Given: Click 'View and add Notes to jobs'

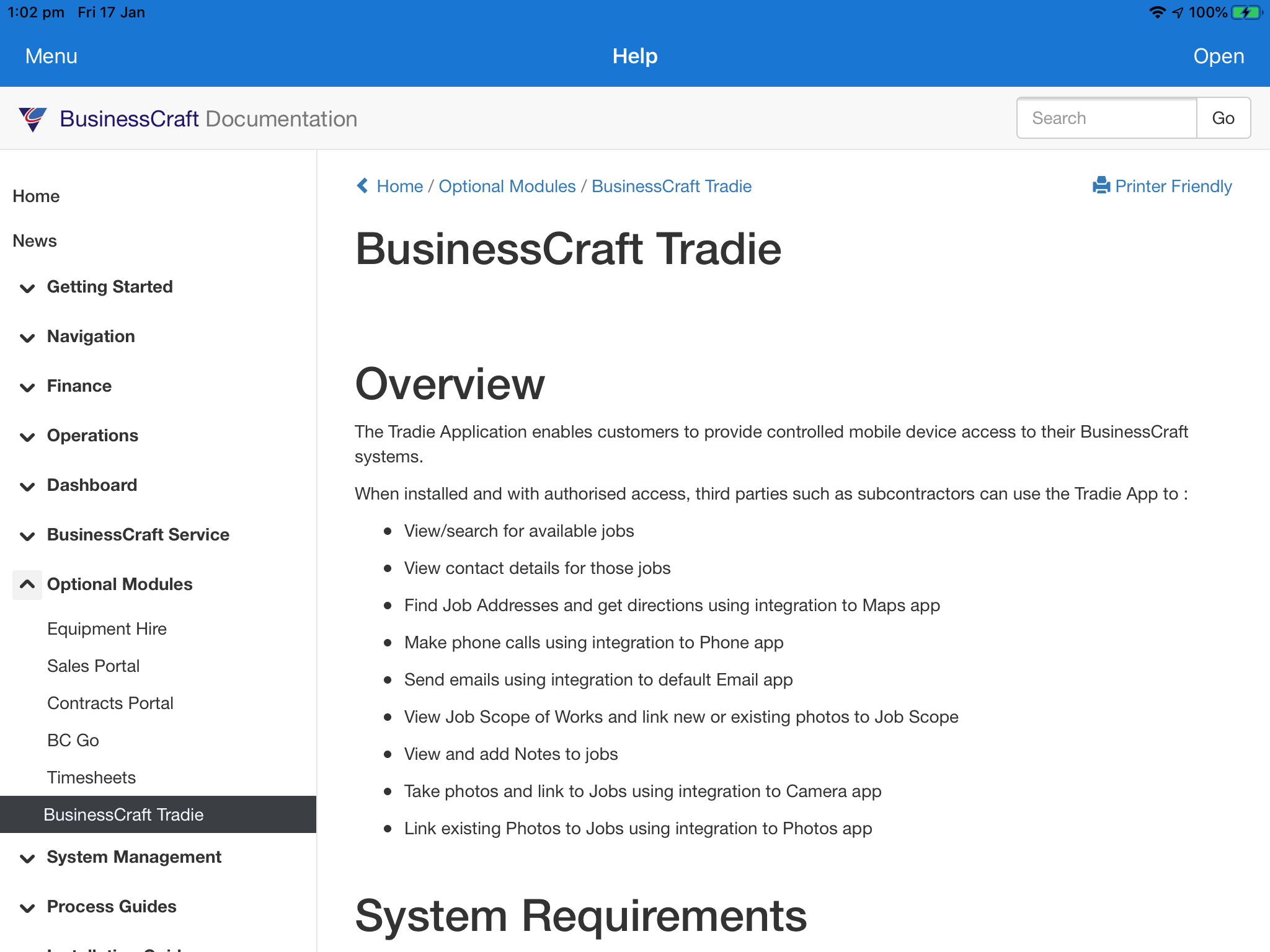Looking at the screenshot, I should pyautogui.click(x=511, y=754).
